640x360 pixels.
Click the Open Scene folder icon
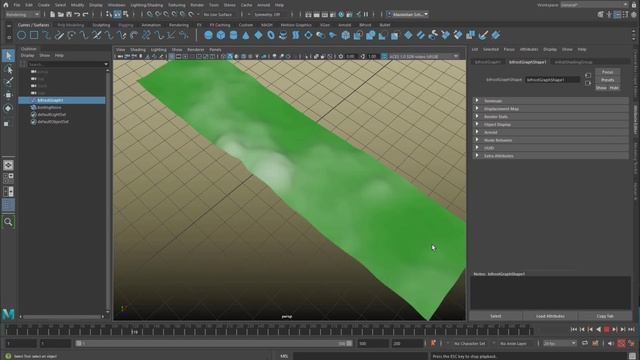pyautogui.click(x=60, y=14)
